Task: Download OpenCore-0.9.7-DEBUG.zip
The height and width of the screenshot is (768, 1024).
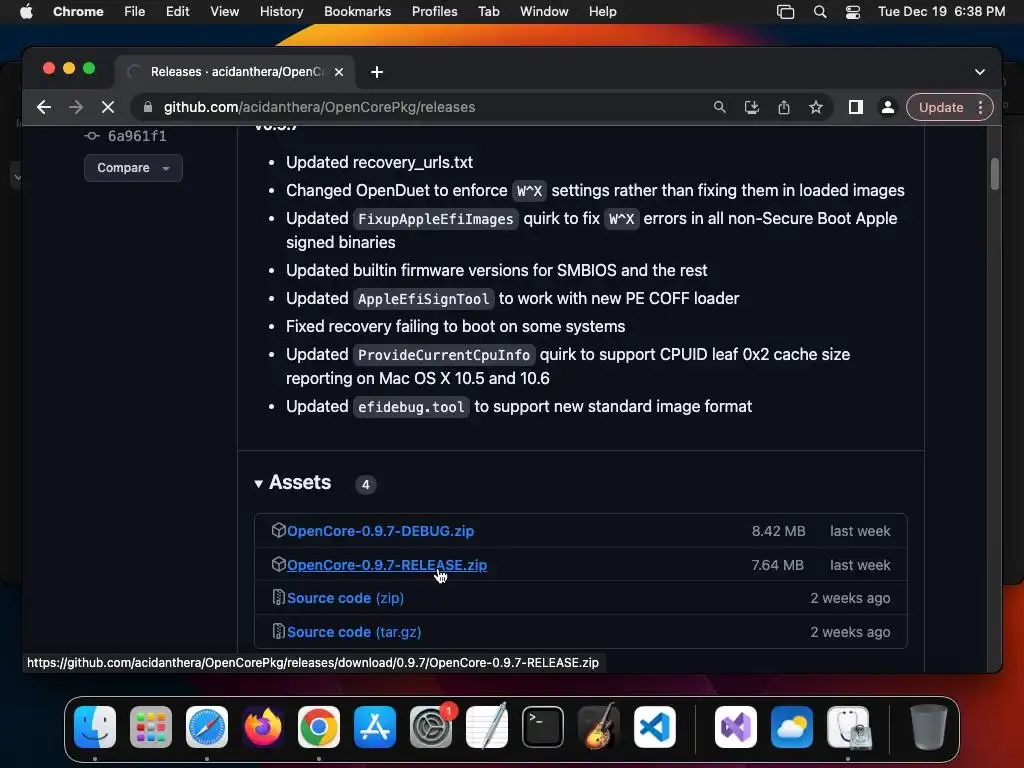Action: pos(380,531)
